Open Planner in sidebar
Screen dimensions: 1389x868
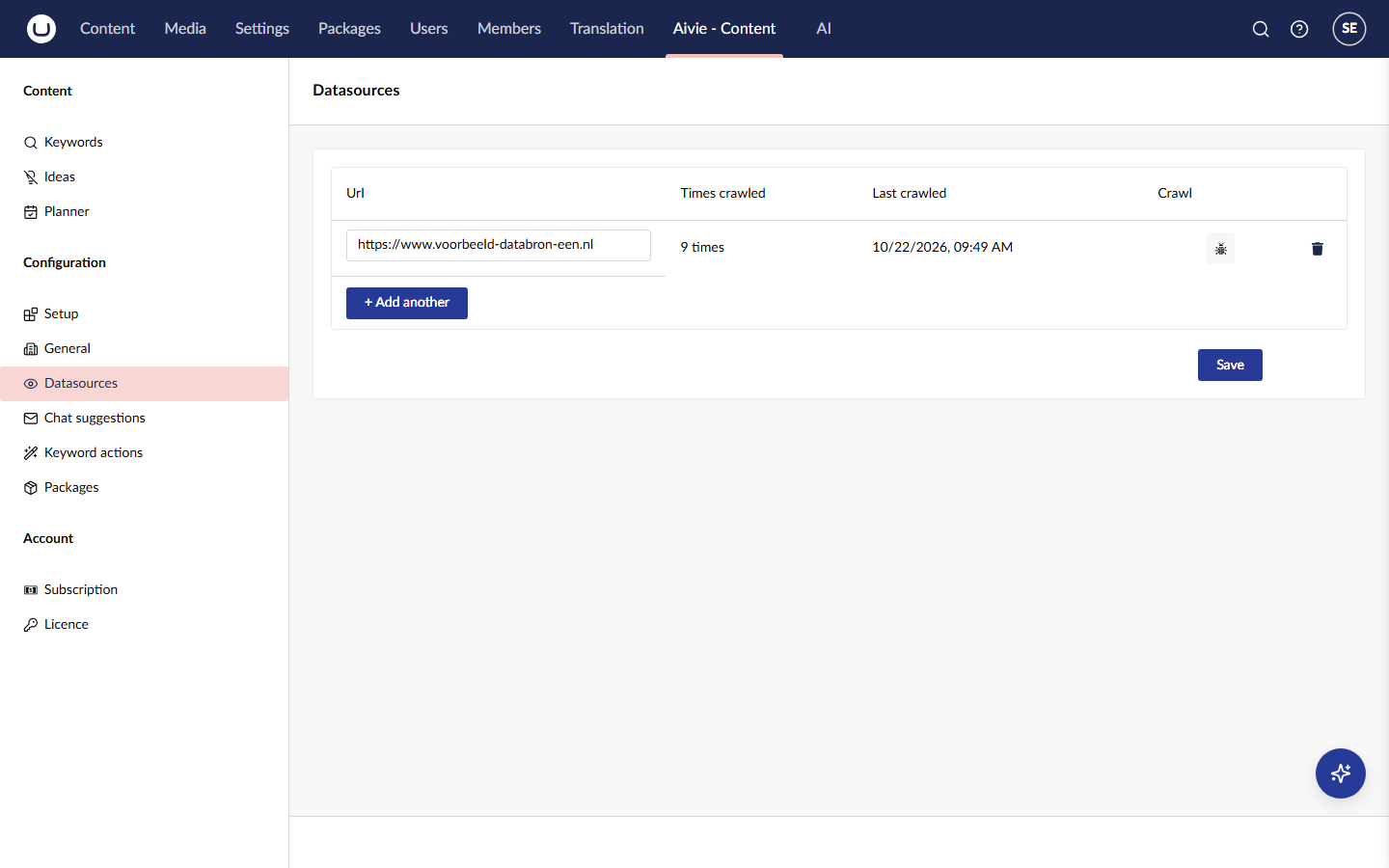pos(145,211)
